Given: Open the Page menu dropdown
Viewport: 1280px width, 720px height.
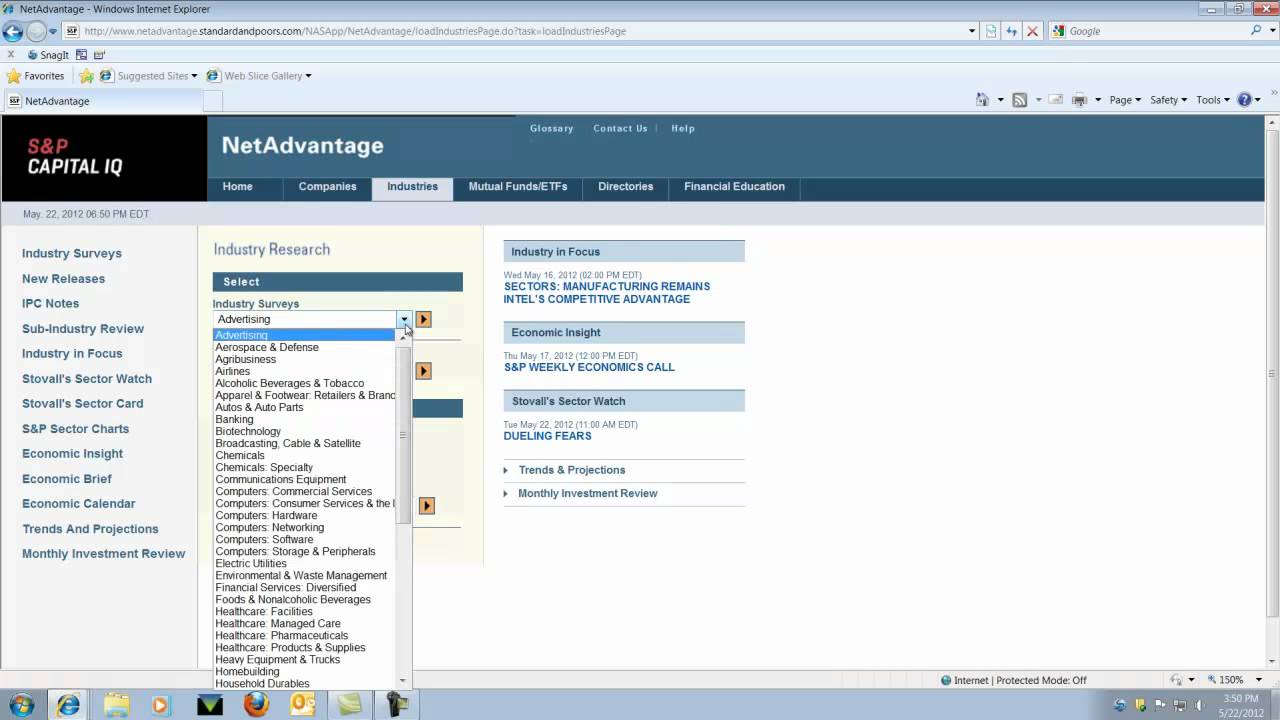Looking at the screenshot, I should pyautogui.click(x=1125, y=100).
